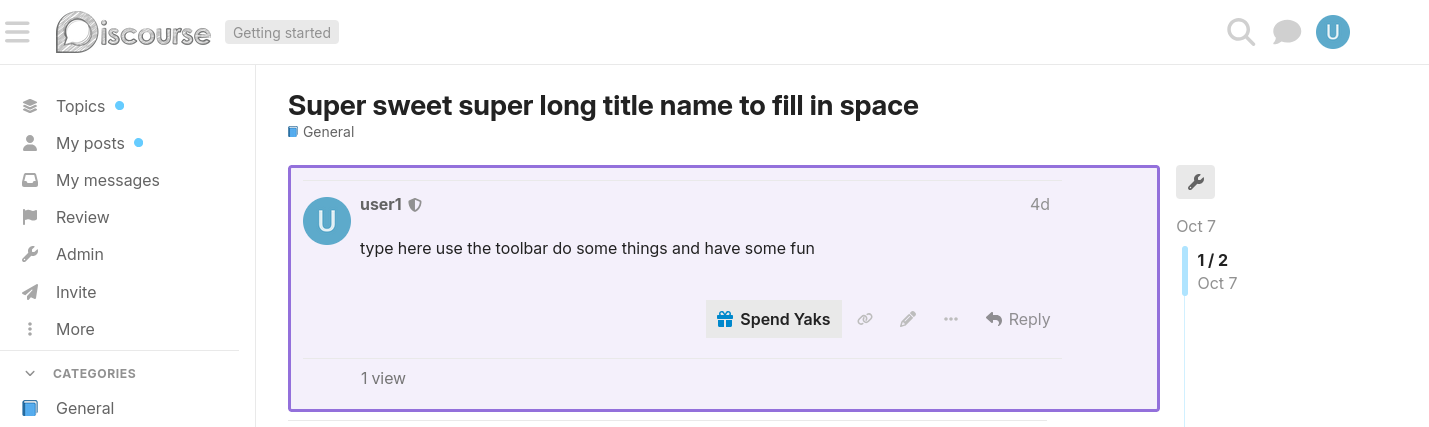Open the user avatar menu in header
This screenshot has height=427, width=1429.
click(1332, 33)
